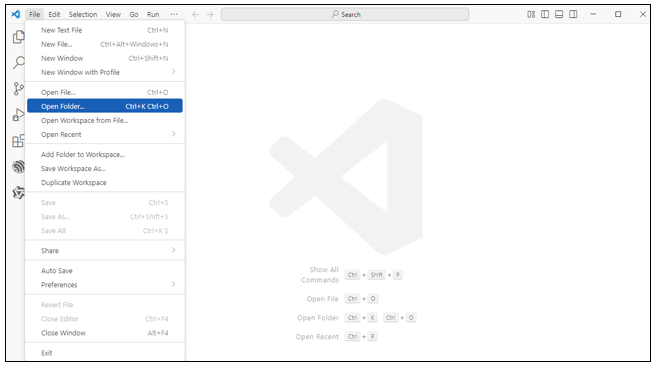The image size is (656, 367).
Task: Click the star-shaped extension icon in activity bar
Action: pyautogui.click(x=18, y=192)
